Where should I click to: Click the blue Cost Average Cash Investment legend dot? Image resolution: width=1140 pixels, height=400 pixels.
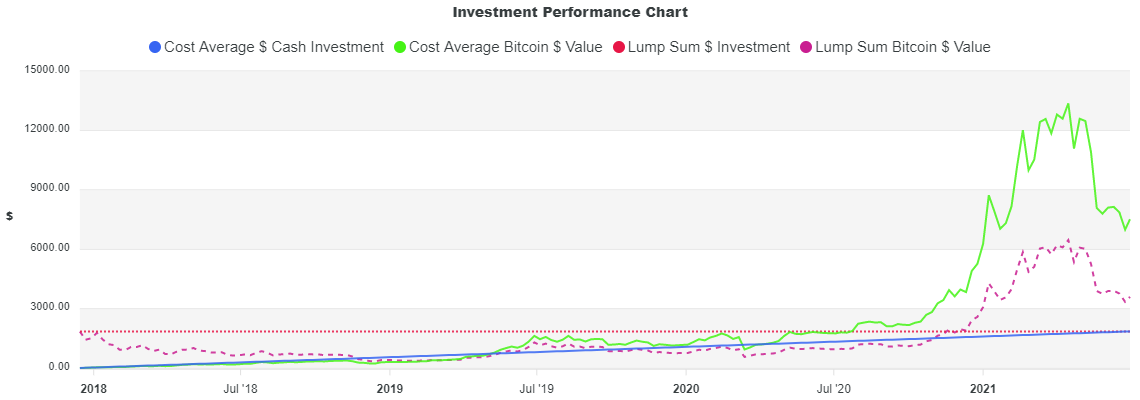(155, 47)
